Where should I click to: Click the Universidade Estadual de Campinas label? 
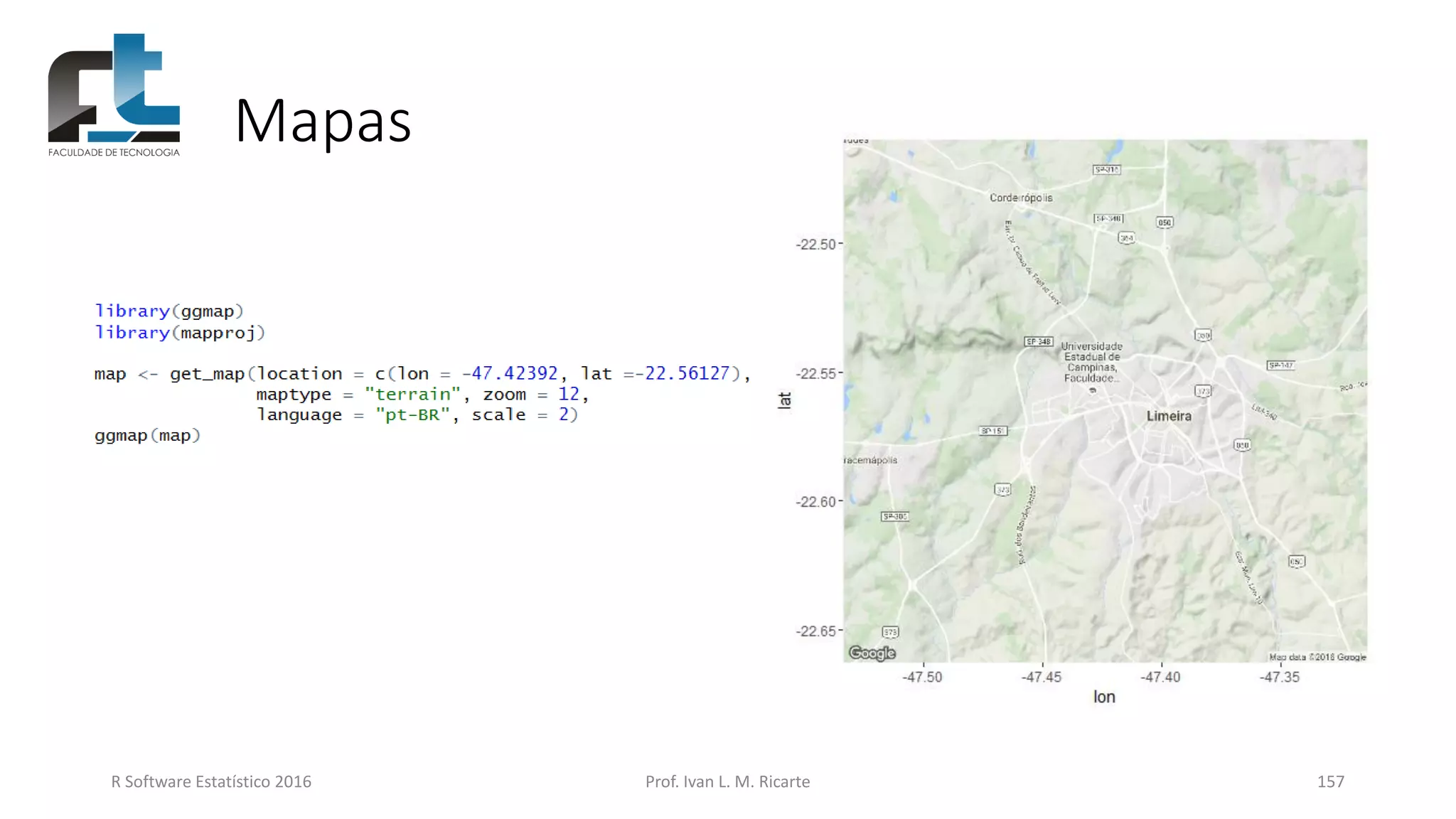click(x=1091, y=362)
